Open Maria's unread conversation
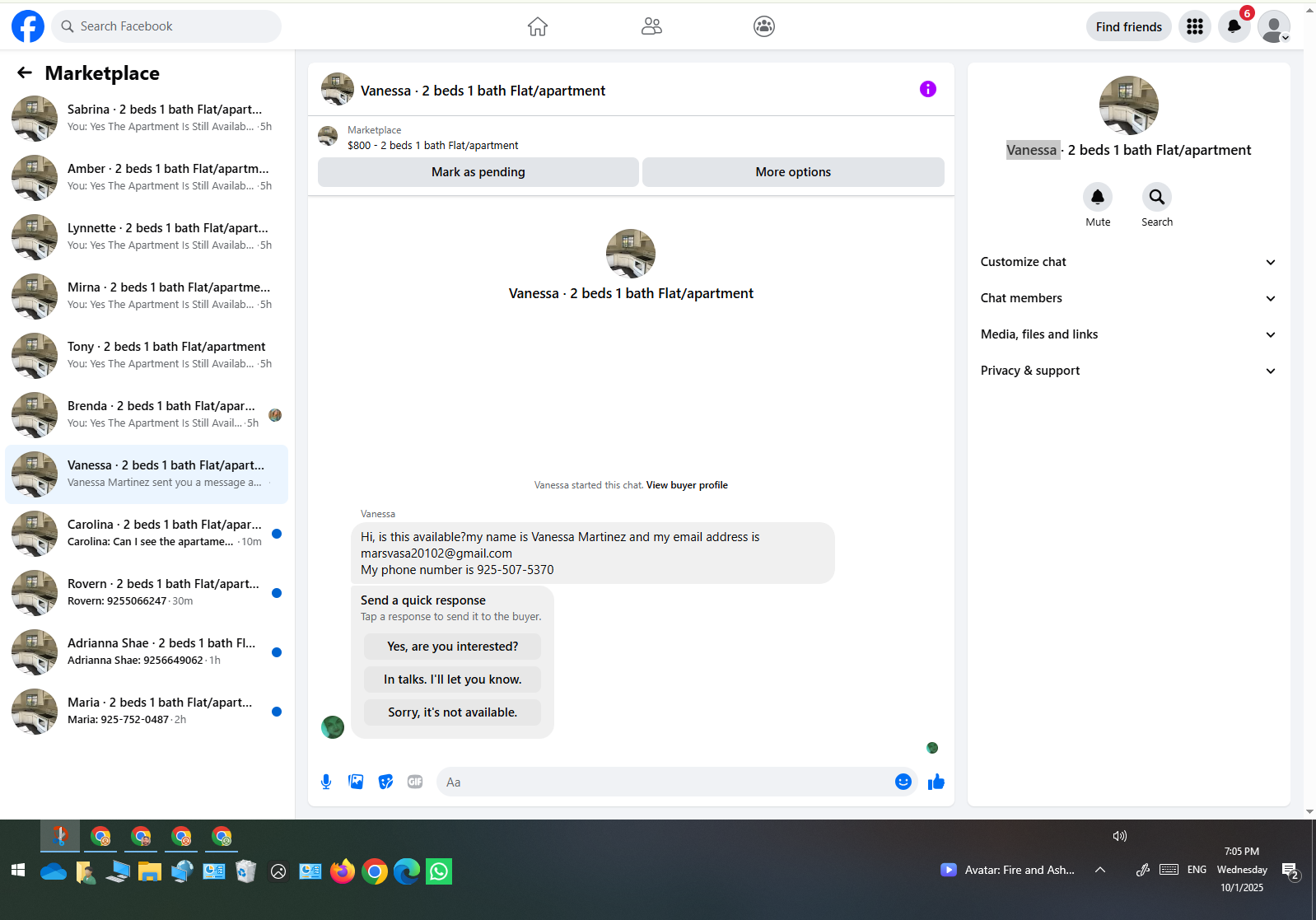 147,712
